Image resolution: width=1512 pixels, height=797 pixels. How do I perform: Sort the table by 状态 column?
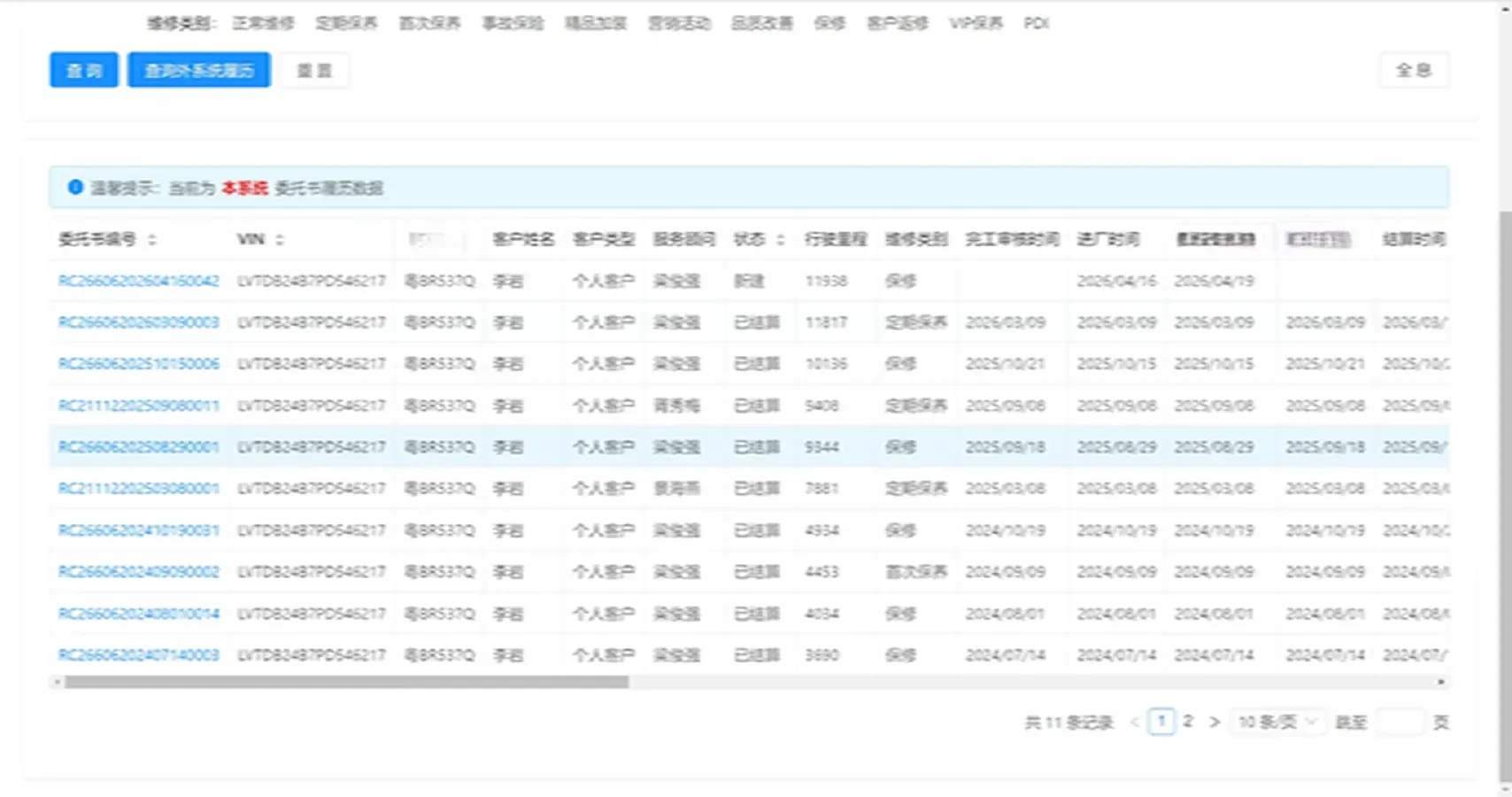pos(779,238)
